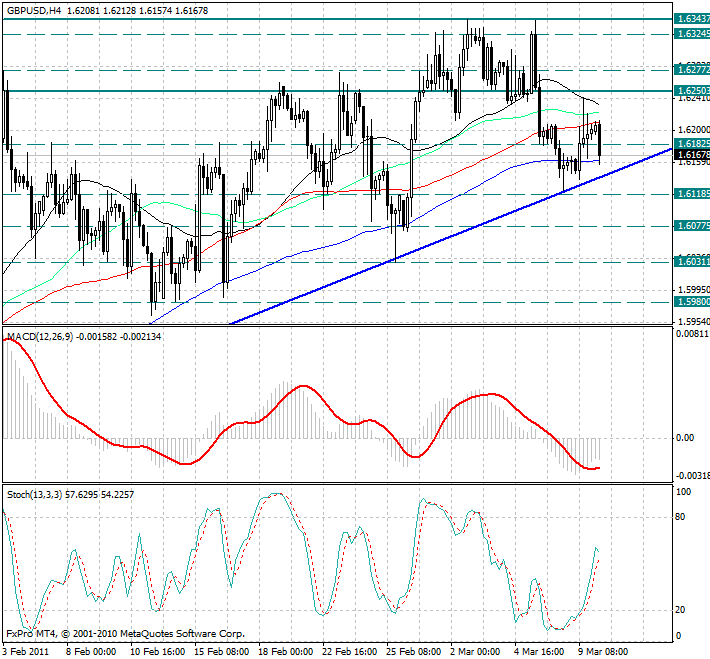
Task: Click the black current price label 1.6167
Action: 692,155
